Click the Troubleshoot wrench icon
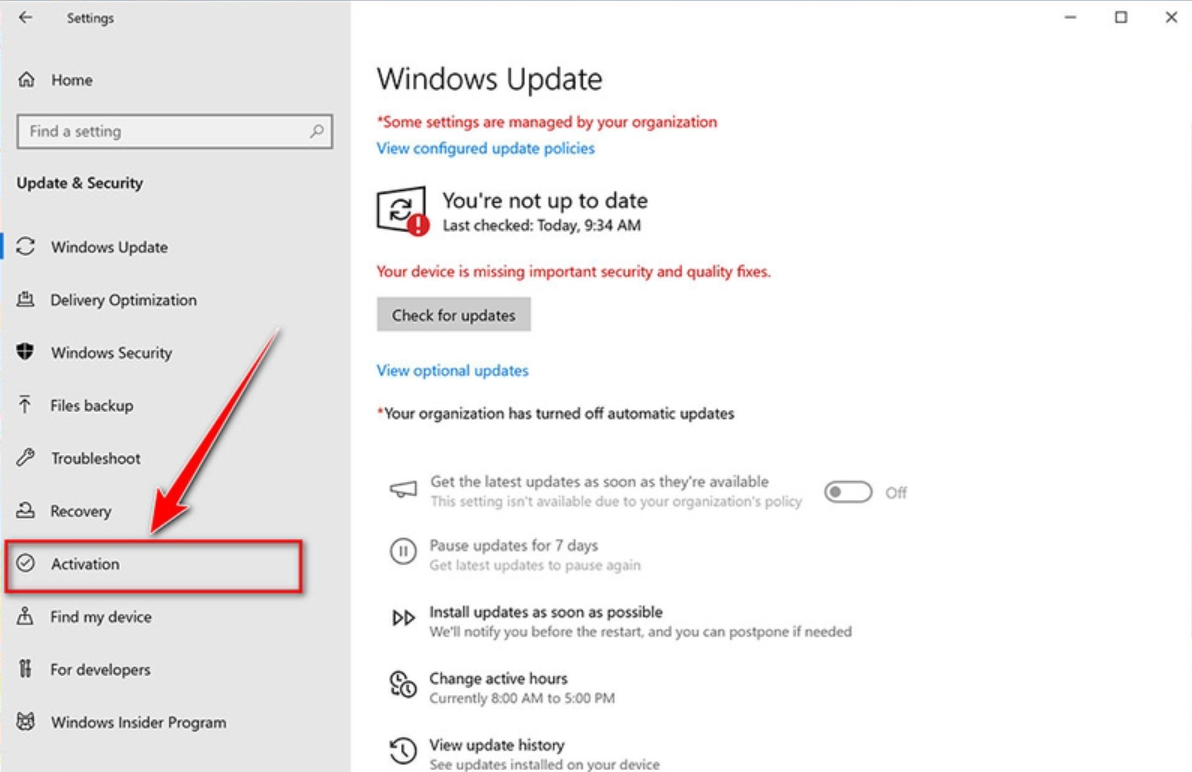This screenshot has width=1192, height=772. [25, 457]
